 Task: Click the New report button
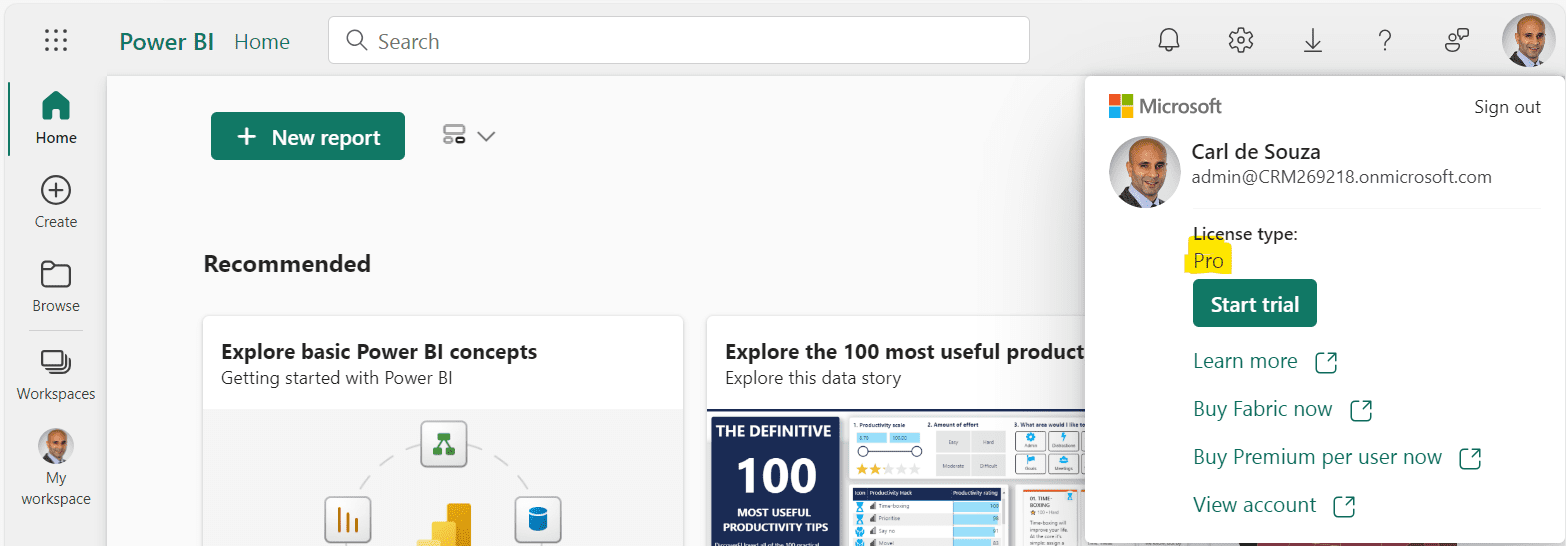coord(308,136)
